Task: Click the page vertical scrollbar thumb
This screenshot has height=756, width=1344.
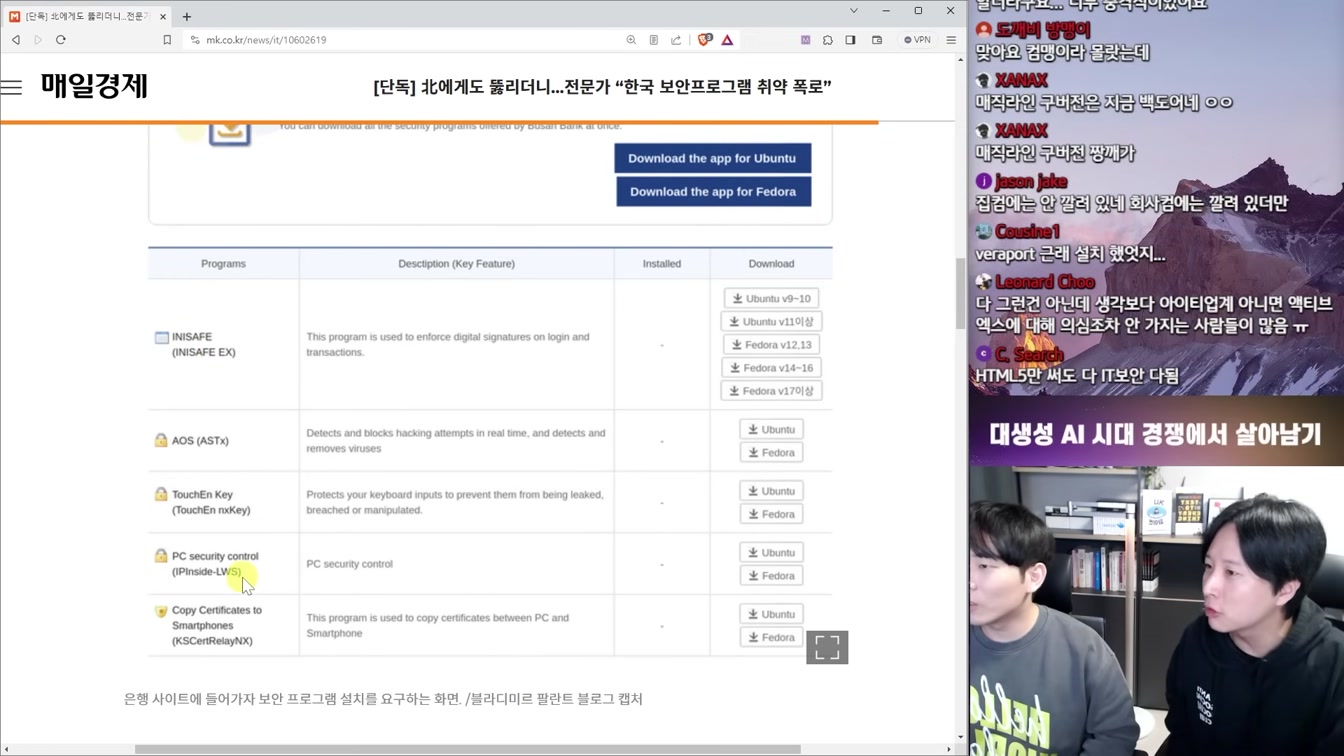Action: click(x=961, y=294)
